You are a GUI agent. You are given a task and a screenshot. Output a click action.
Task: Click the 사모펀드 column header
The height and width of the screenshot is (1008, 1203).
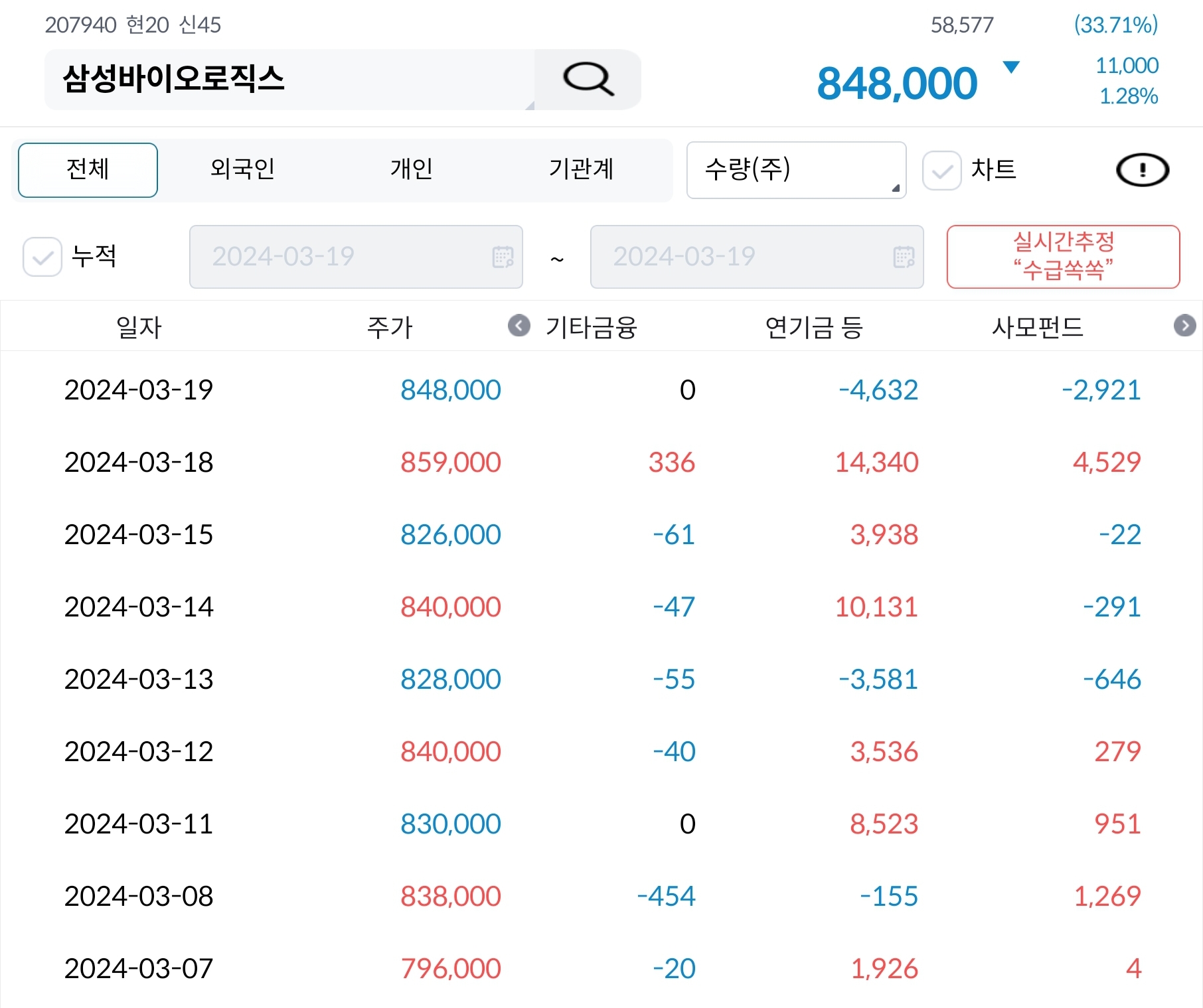tap(1038, 327)
